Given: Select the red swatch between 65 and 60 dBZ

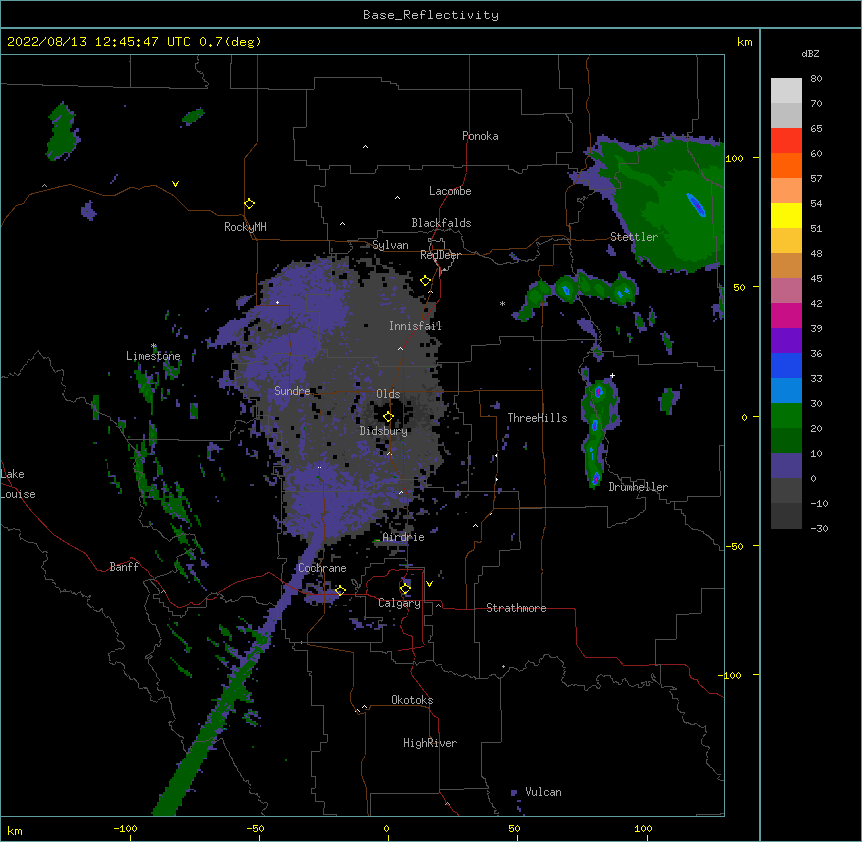Looking at the screenshot, I should tap(786, 140).
